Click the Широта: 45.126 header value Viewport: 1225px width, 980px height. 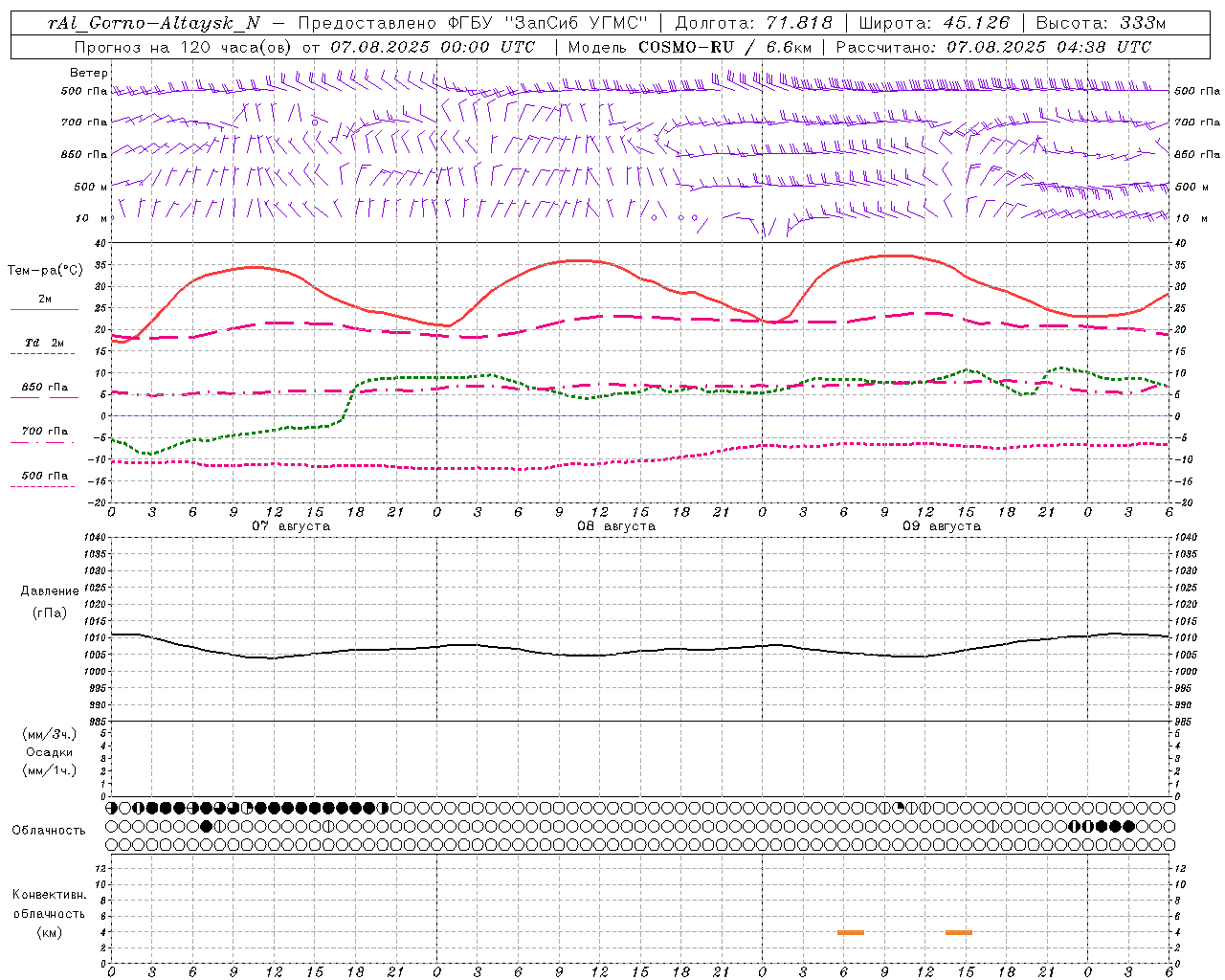click(x=933, y=23)
